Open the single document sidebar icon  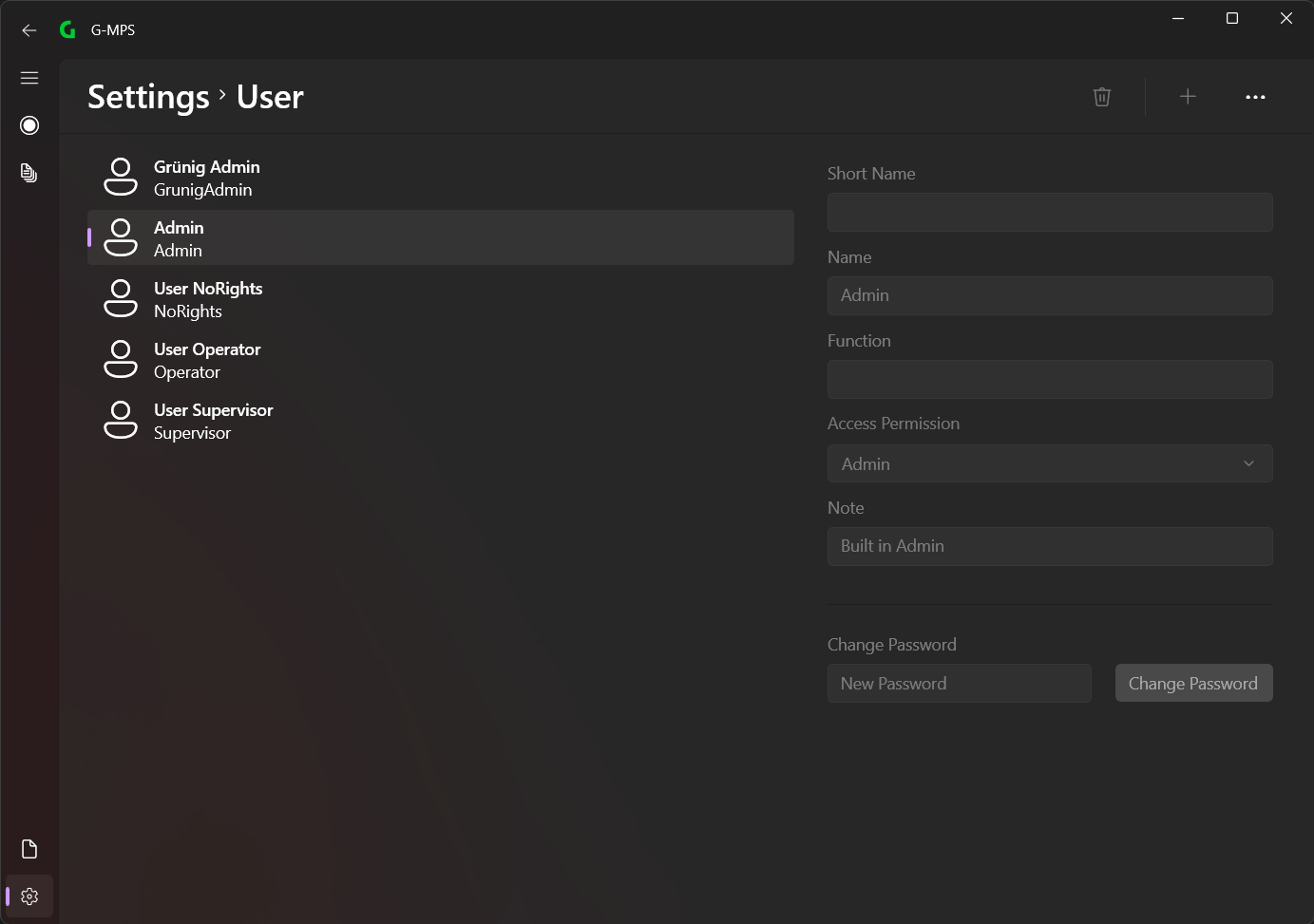pyautogui.click(x=29, y=849)
